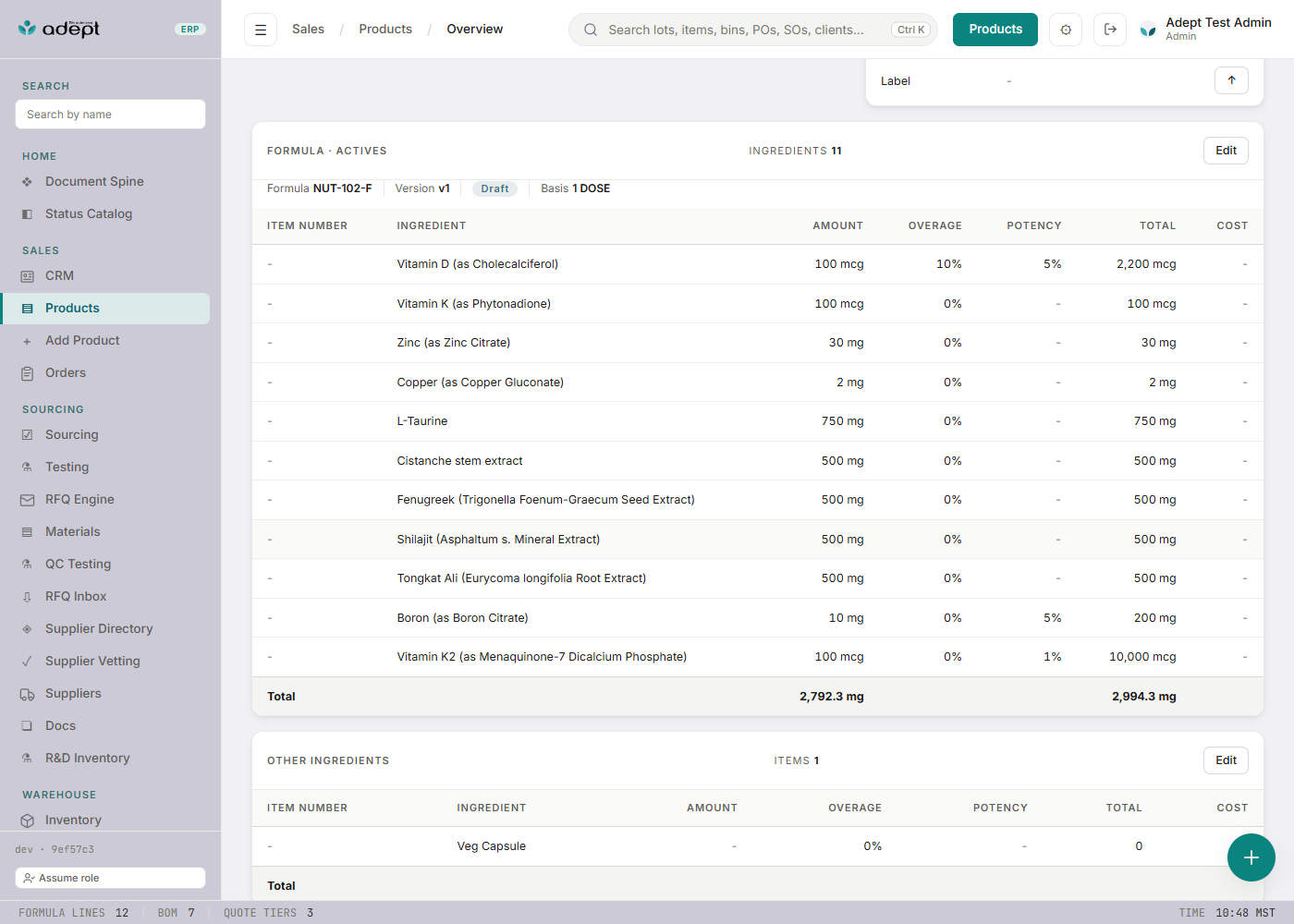
Task: Click the Vitamin D (as Cholecalciferol) row
Action: point(758,264)
